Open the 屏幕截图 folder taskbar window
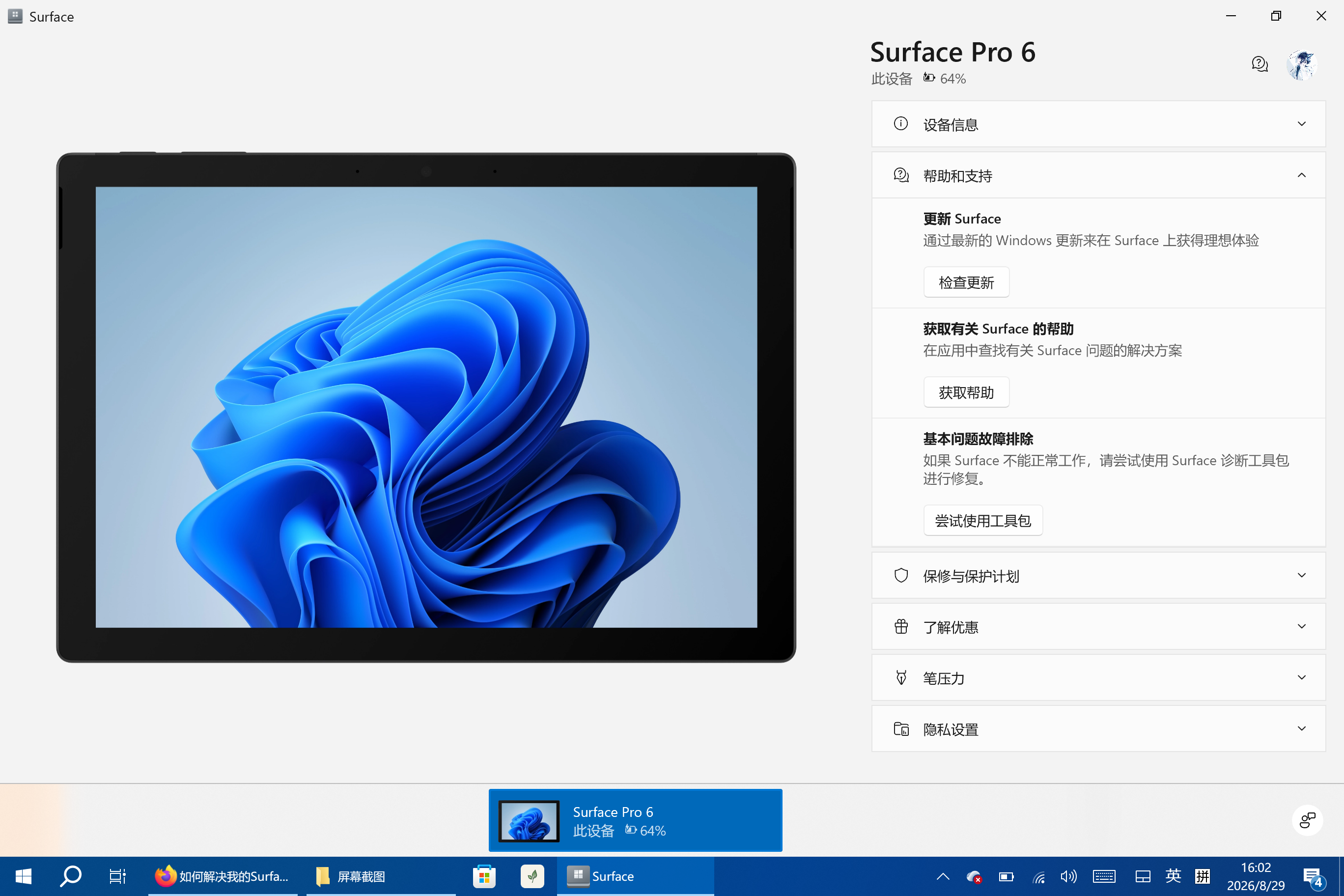Screen dimensions: 1344x896 [x=381, y=876]
